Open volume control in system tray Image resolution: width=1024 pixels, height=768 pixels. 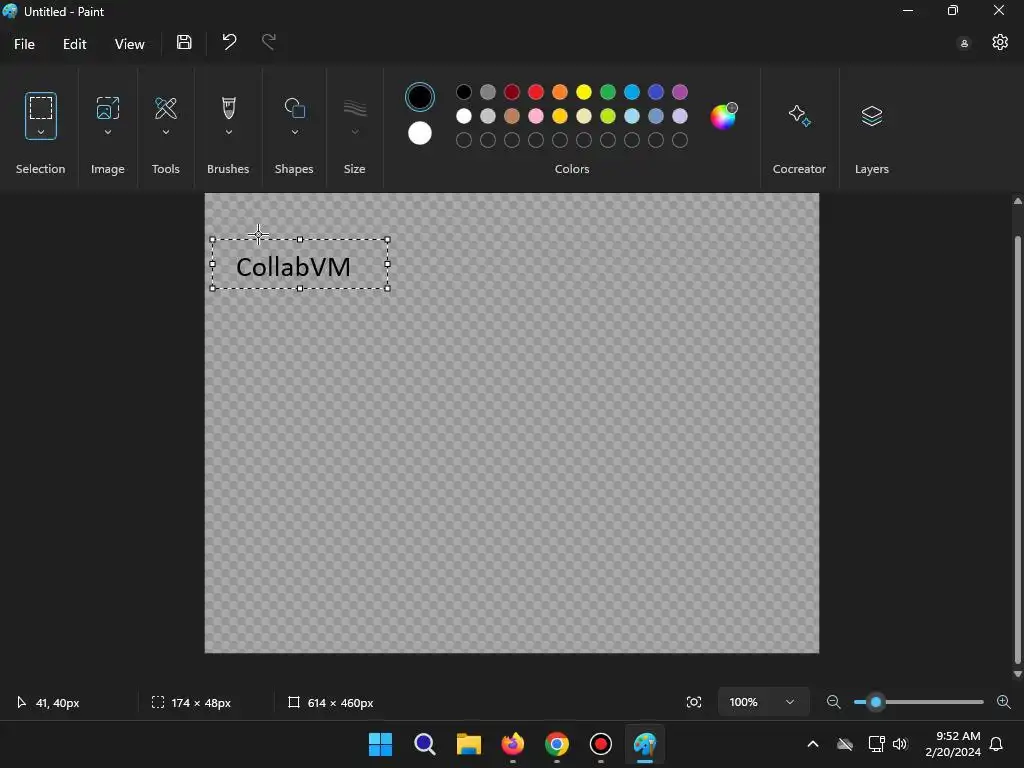900,744
